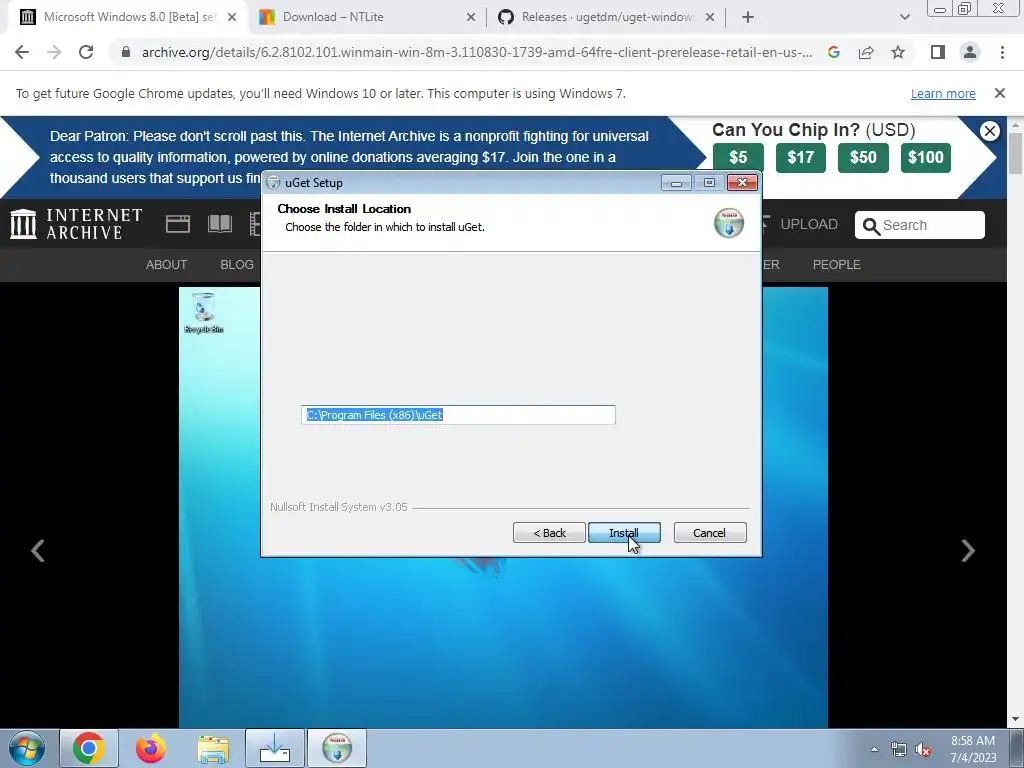Close the donation banner
This screenshot has width=1024, height=768.
[989, 131]
